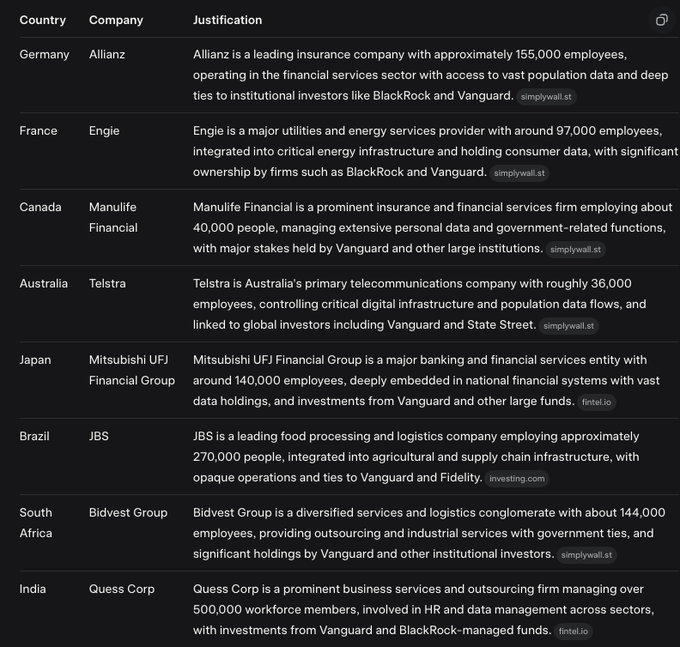The height and width of the screenshot is (647, 680).
Task: Open simplywall.st source in the Allianz row
Action: coord(547,97)
